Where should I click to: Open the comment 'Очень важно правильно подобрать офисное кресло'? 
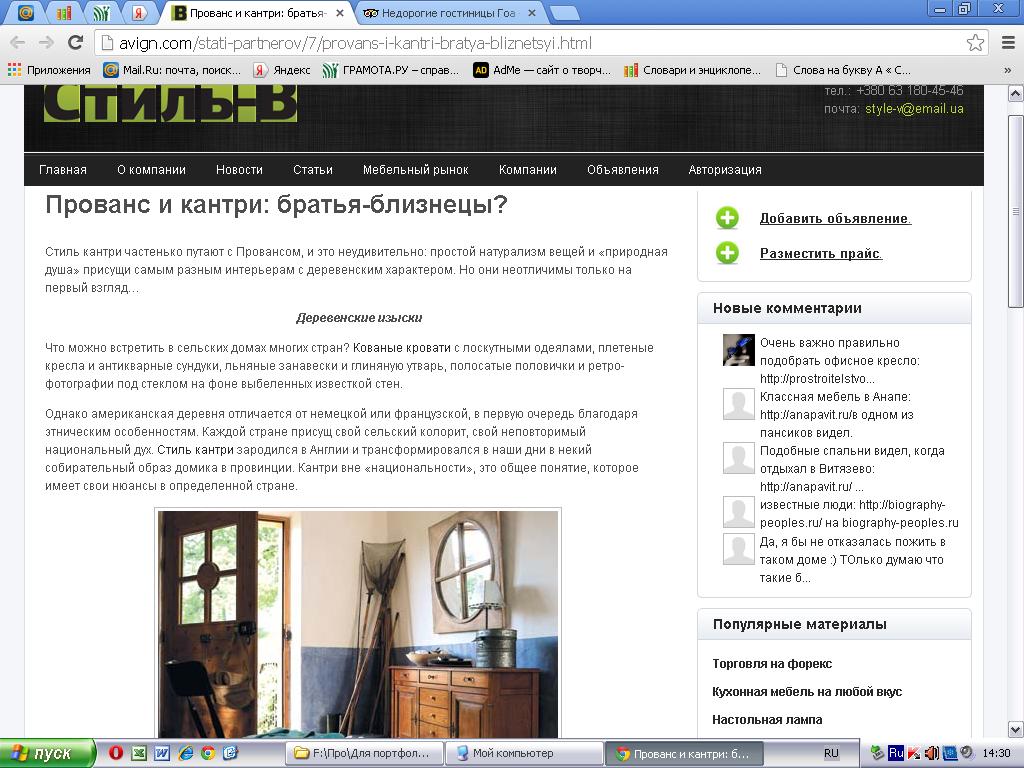pyautogui.click(x=839, y=360)
